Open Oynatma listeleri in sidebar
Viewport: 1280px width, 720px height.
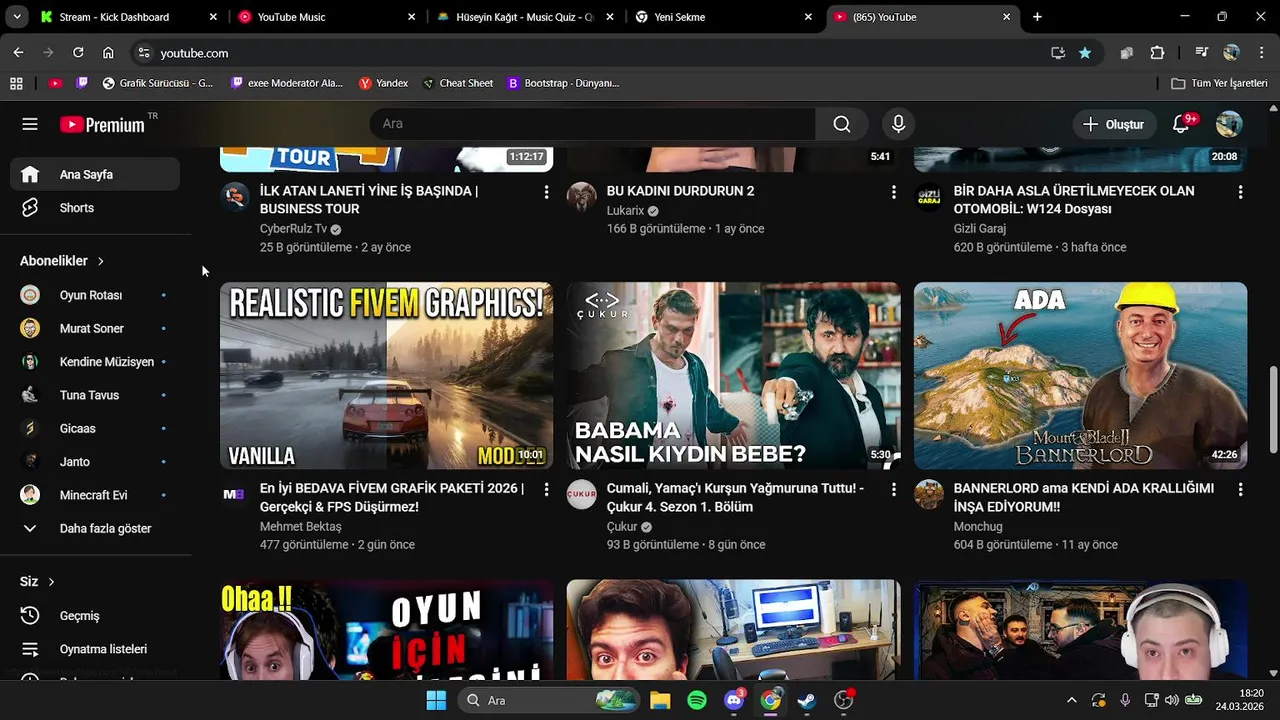[95, 649]
